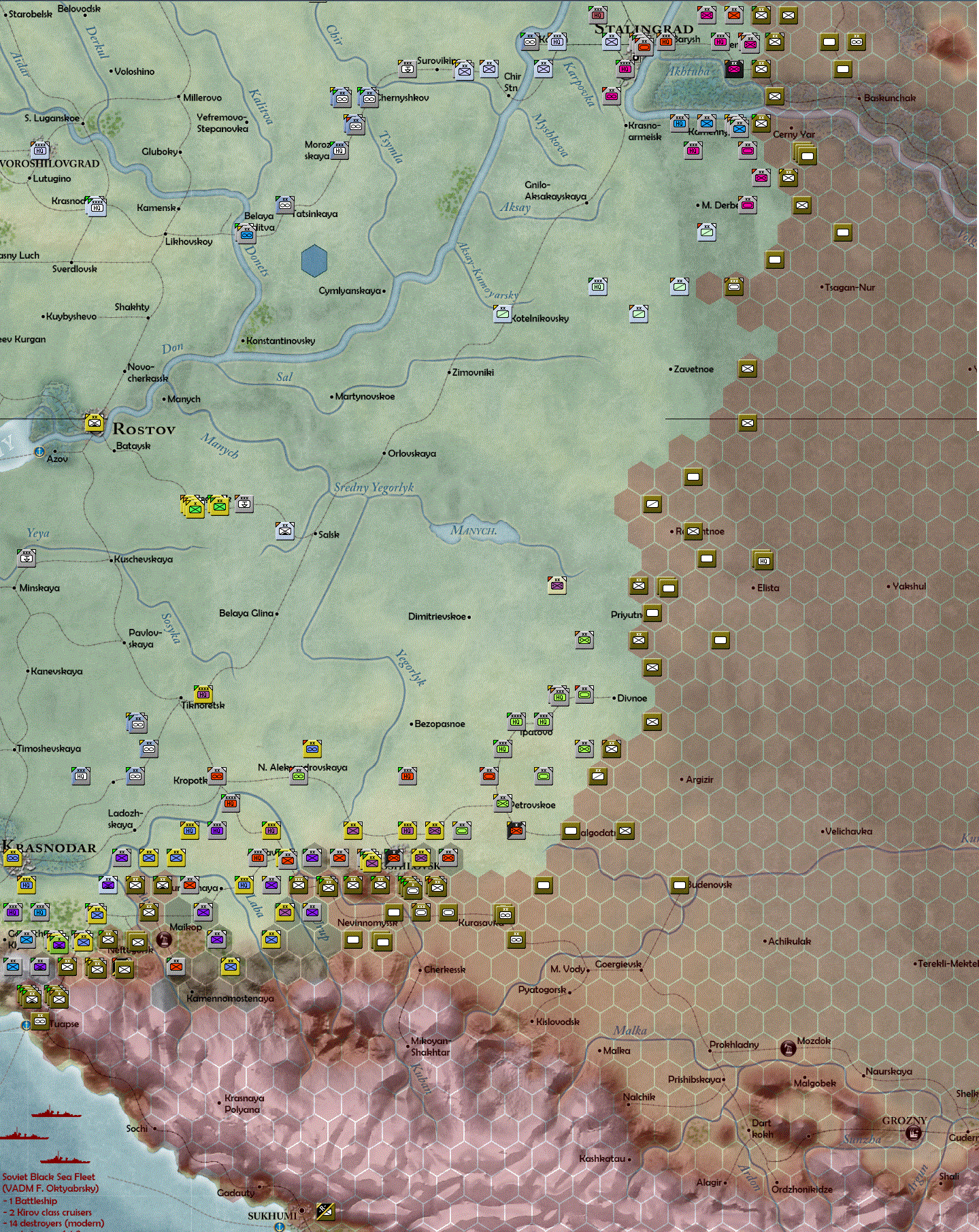Select the armored counter at Tatsinskaya

click(285, 204)
